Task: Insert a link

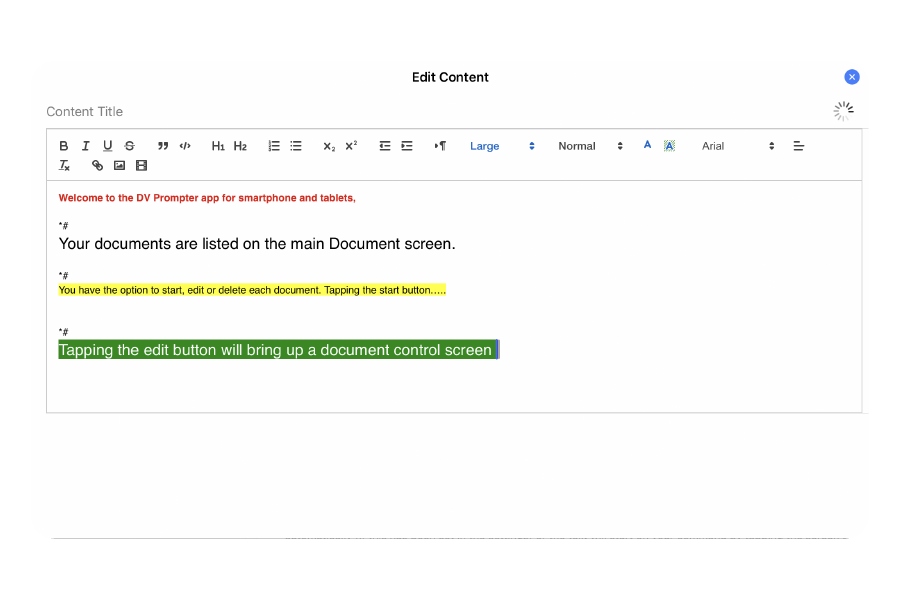Action: coord(97,166)
